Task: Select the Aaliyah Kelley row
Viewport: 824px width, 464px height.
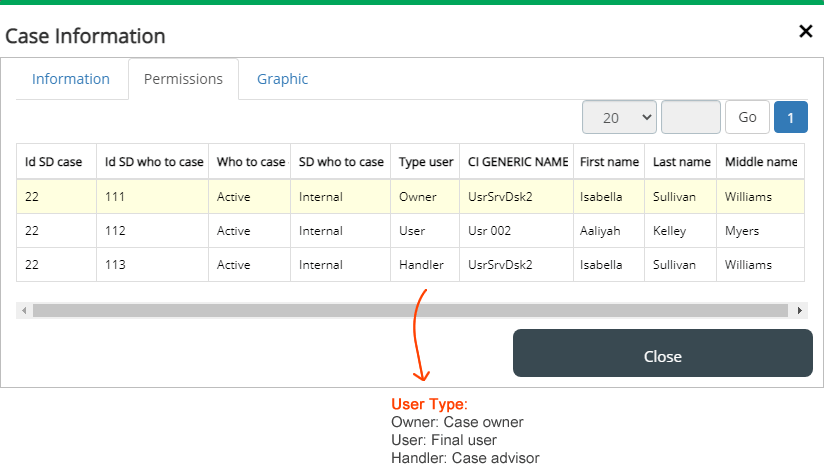Action: point(410,231)
